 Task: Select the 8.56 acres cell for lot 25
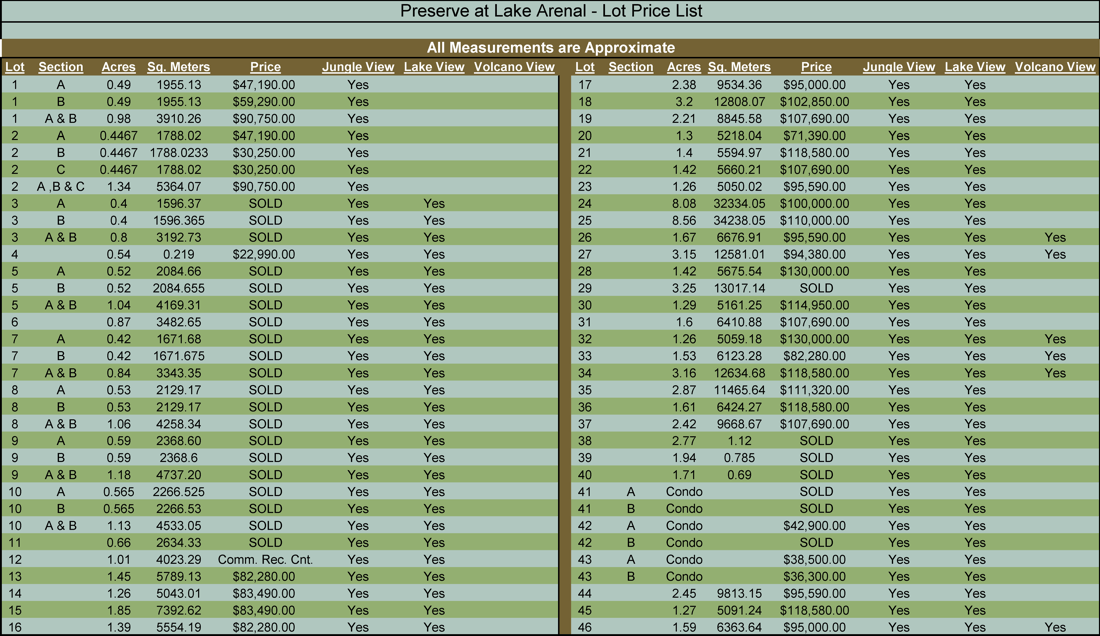click(x=684, y=221)
